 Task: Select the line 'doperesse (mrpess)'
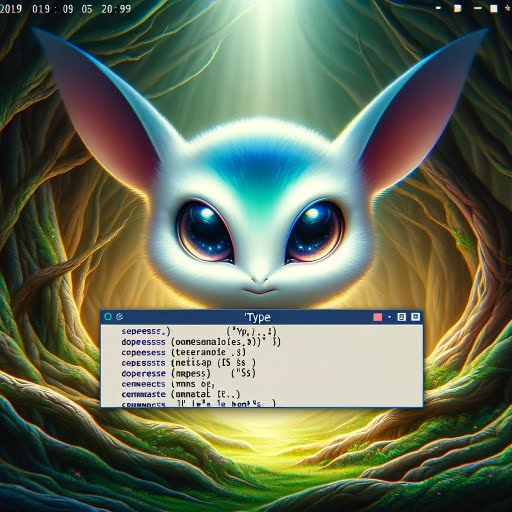[188, 373]
